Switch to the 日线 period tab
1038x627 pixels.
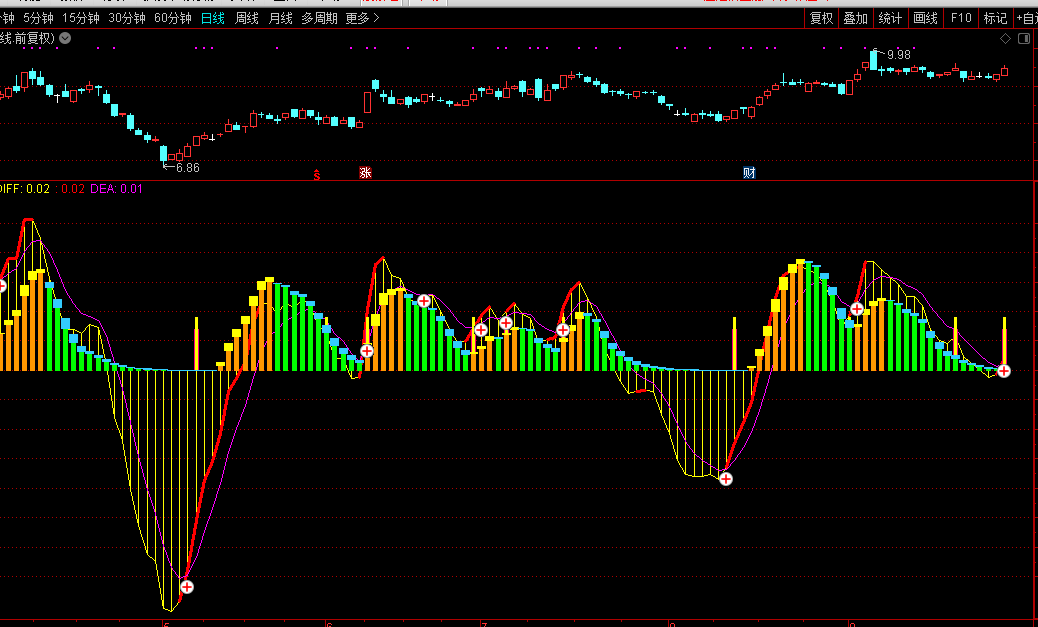coord(212,18)
